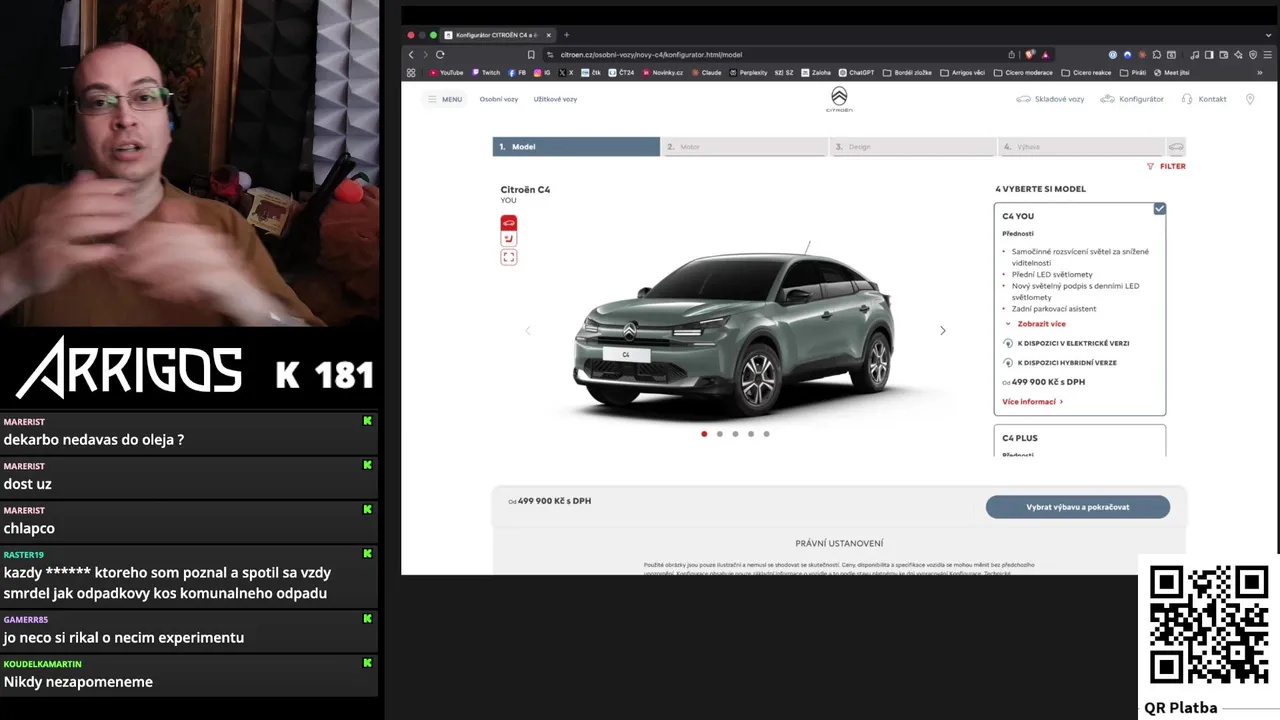The image size is (1280, 720).
Task: Select step 2 Motor tab
Action: pos(744,147)
